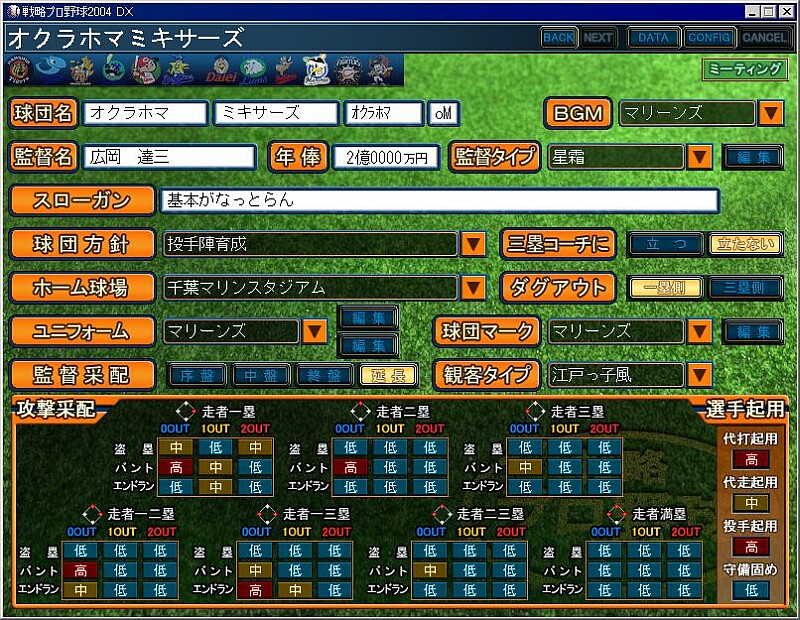Open the ユニフォーム dropdown arrow

coord(314,332)
